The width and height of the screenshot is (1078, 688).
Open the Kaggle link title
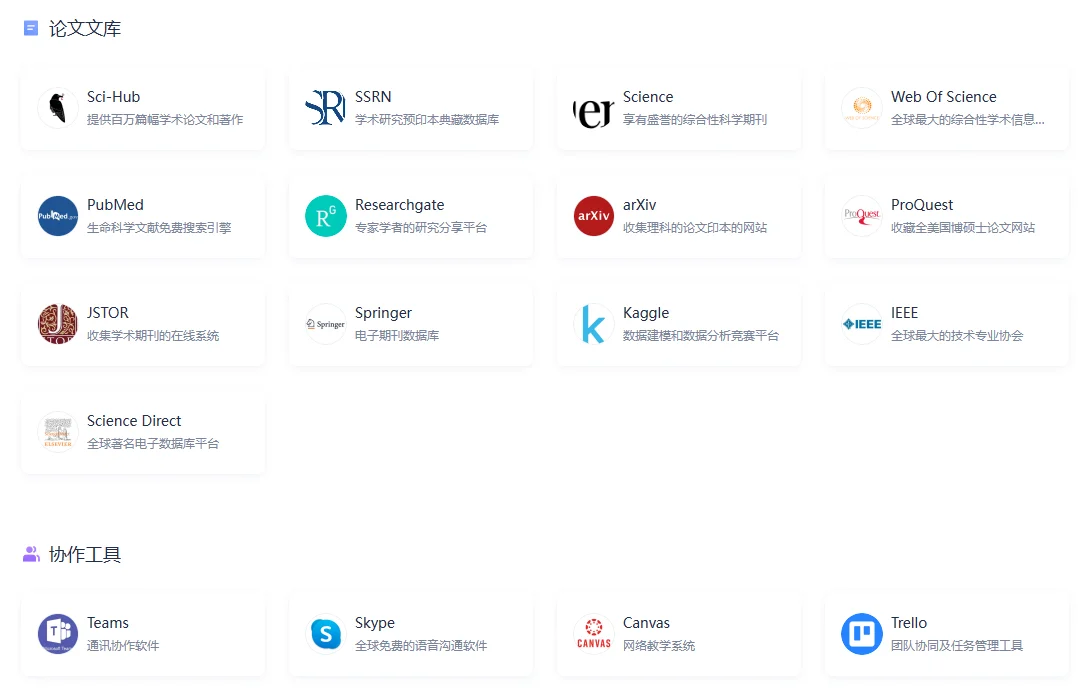(x=646, y=313)
